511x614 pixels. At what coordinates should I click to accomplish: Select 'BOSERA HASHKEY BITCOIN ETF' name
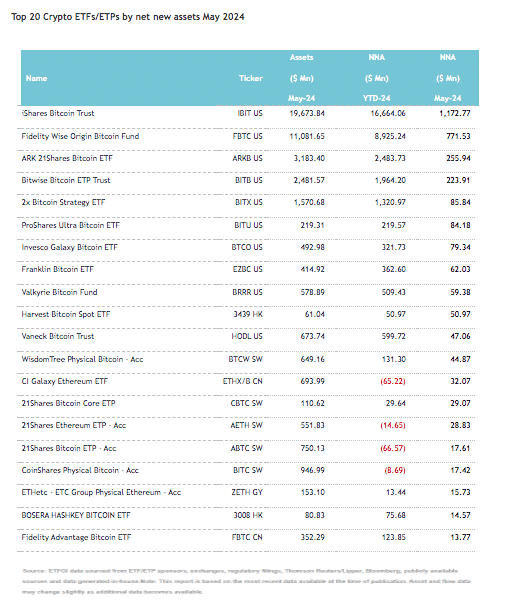click(76, 515)
